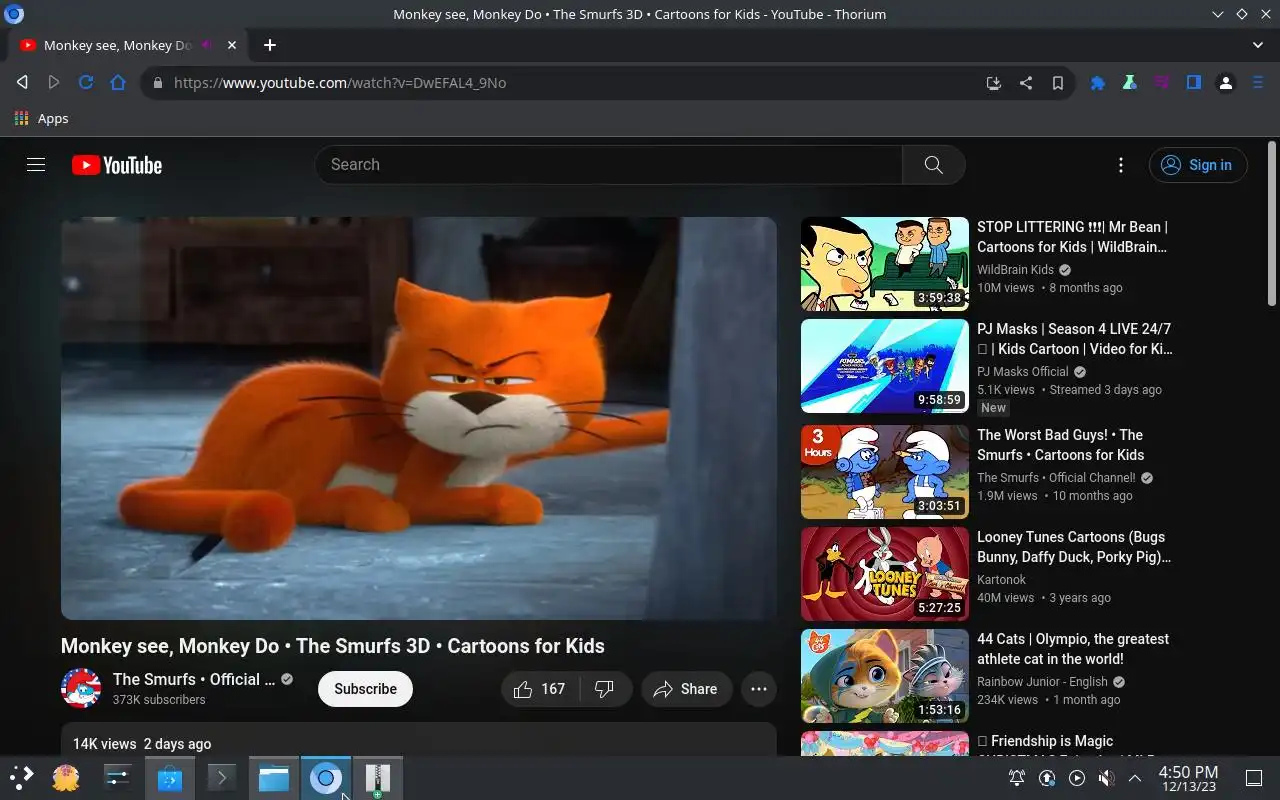Screen dimensions: 1280x800
Task: Open the updates tray icon
Action: click(1047, 778)
